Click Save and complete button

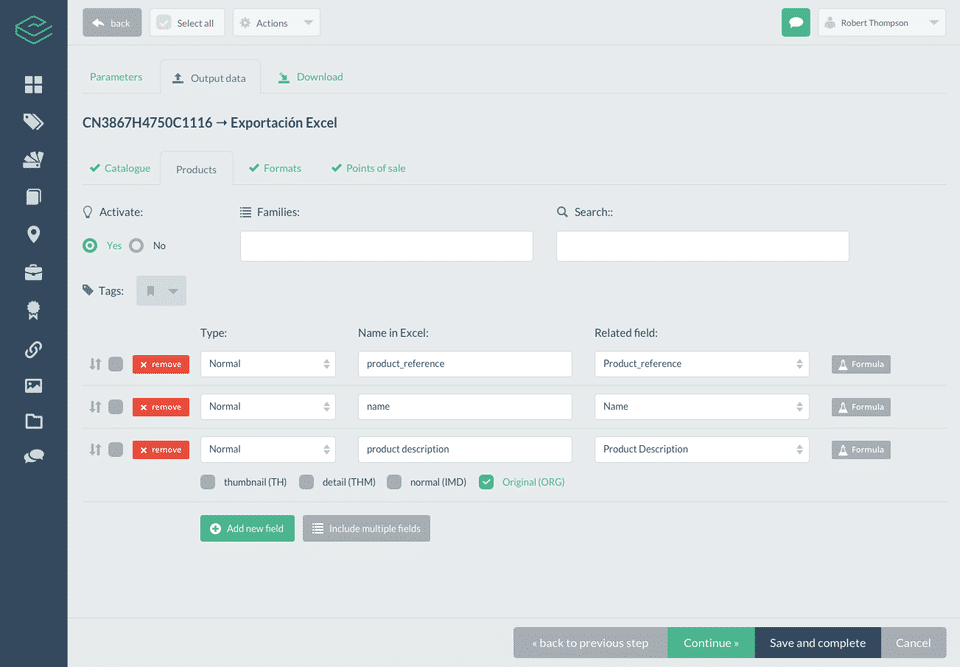coord(817,643)
